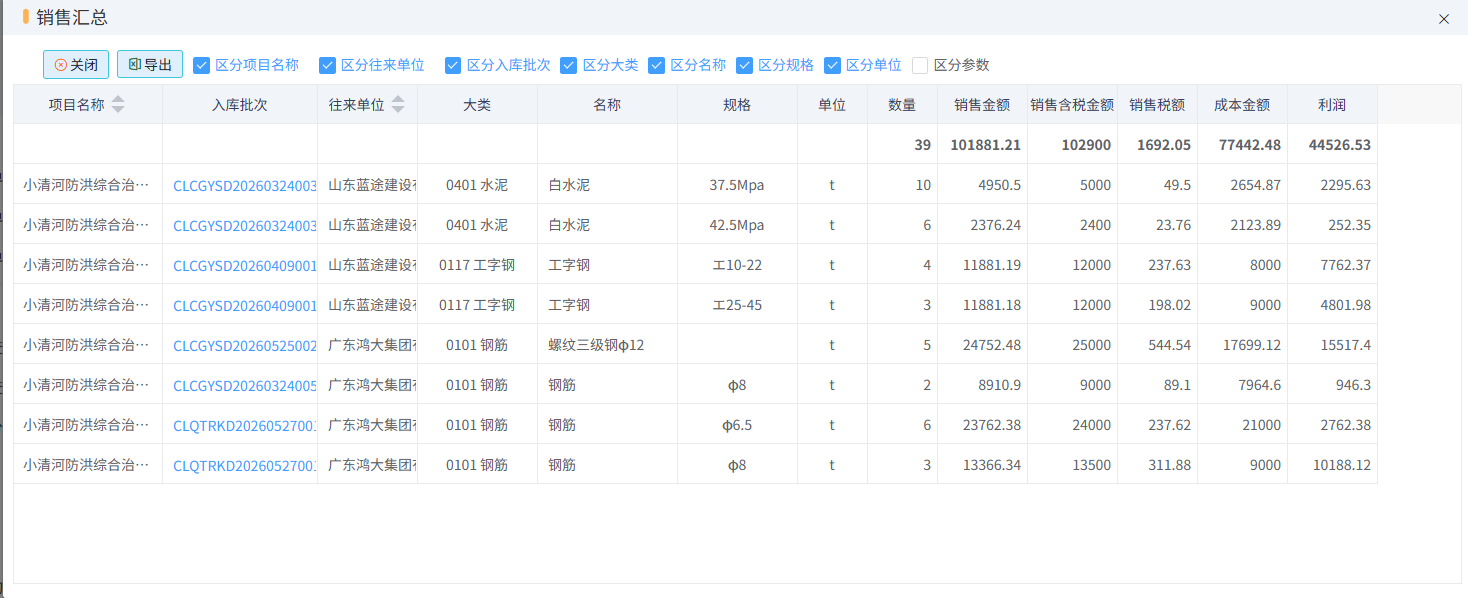The width and height of the screenshot is (1468, 598).
Task: Click the 入库批次 column header
Action: (240, 105)
